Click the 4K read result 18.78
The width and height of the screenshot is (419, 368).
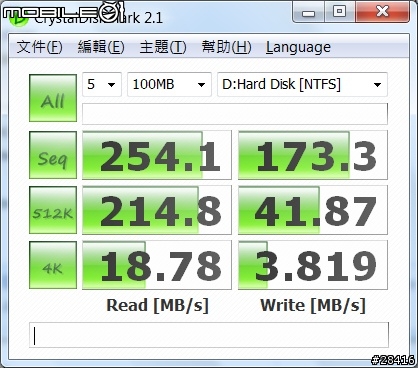pos(157,265)
